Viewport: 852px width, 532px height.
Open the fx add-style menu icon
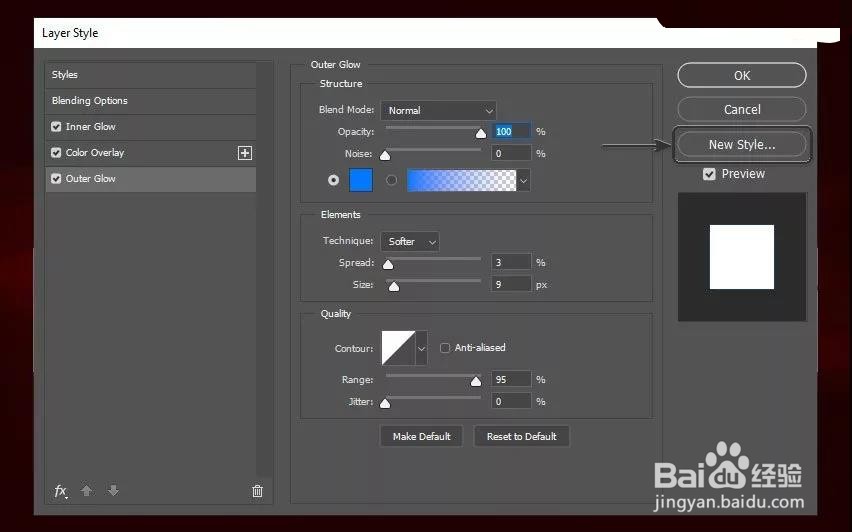click(61, 491)
